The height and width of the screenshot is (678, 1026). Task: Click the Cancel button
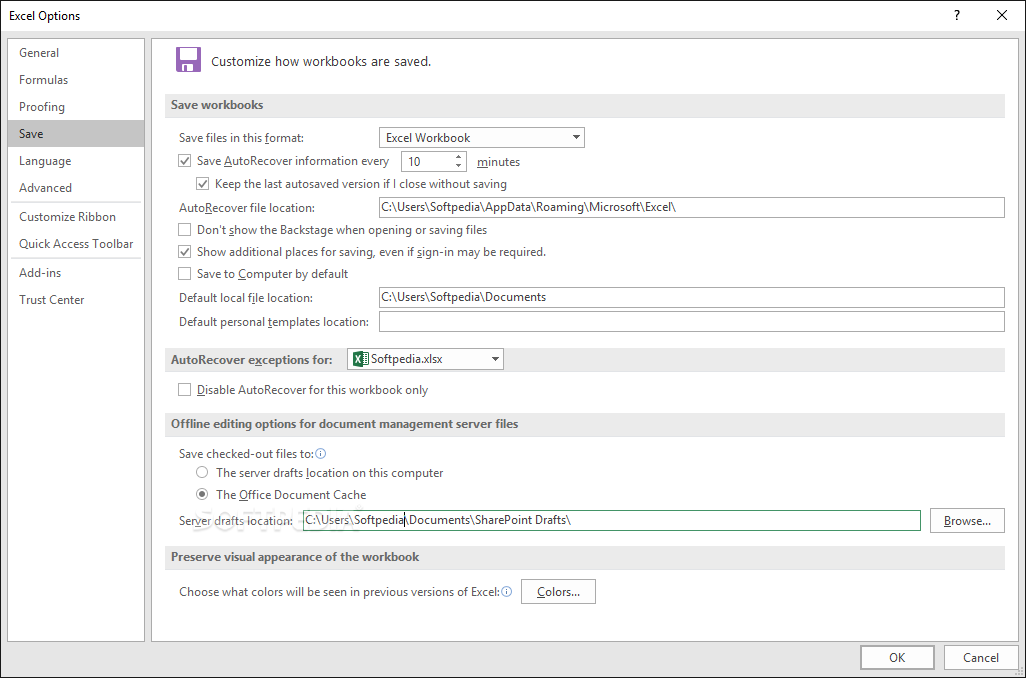(981, 658)
